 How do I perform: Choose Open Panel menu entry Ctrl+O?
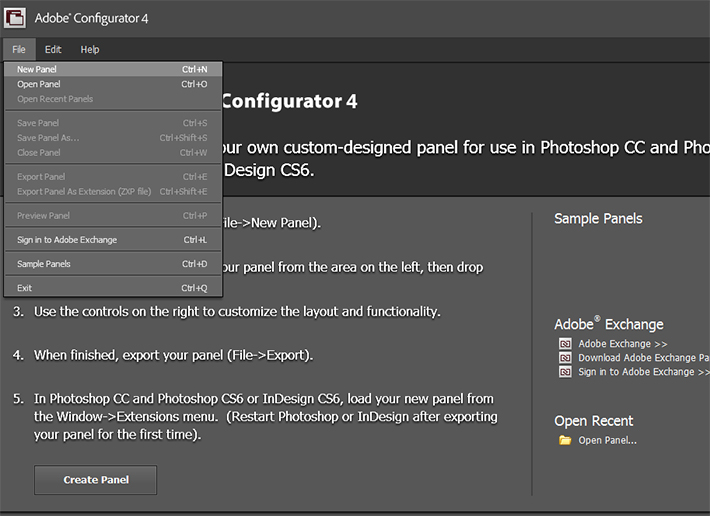[x=113, y=84]
